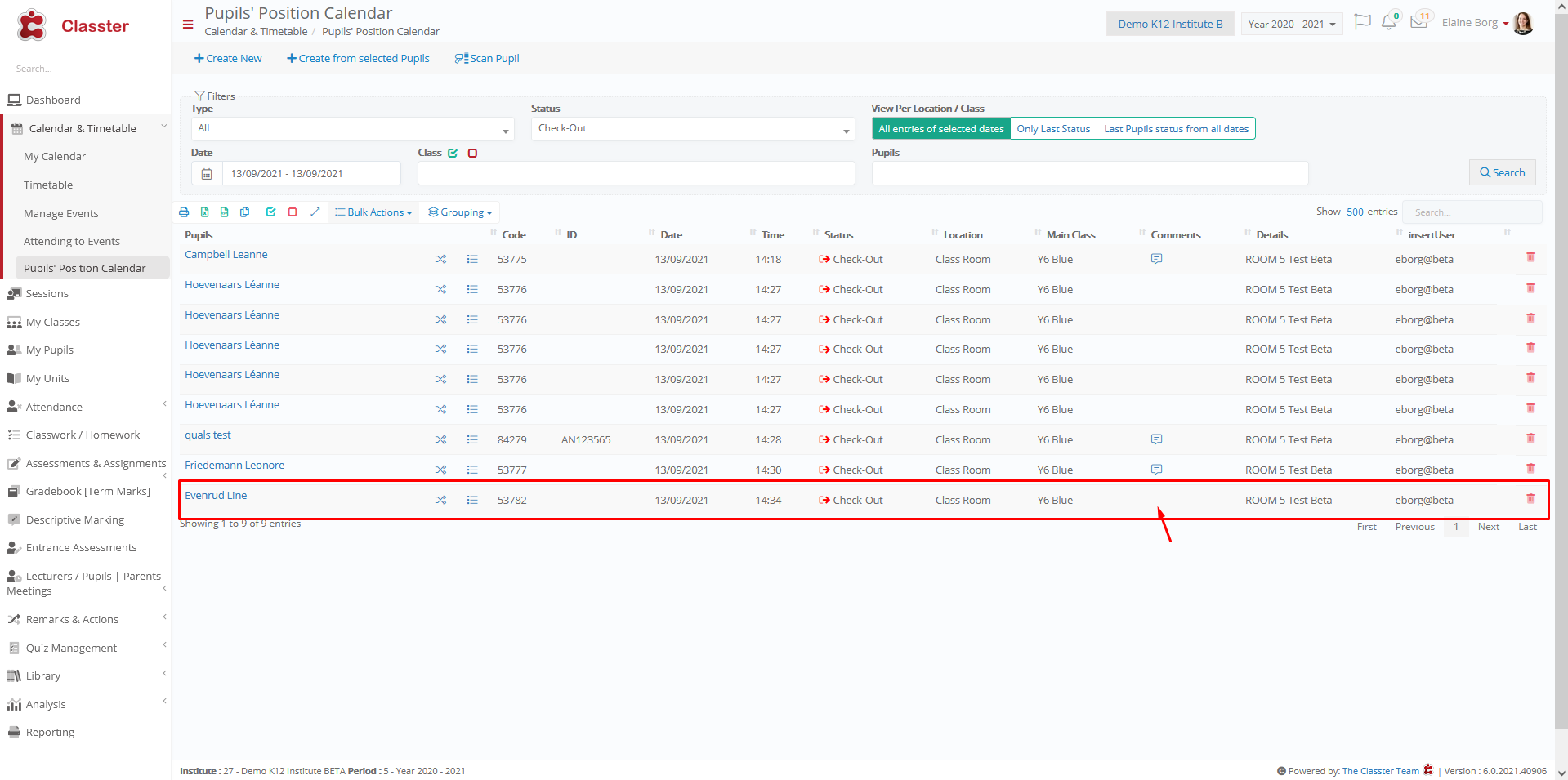
Task: Click shuffle icon on Campbell Leanne row
Action: click(x=440, y=259)
